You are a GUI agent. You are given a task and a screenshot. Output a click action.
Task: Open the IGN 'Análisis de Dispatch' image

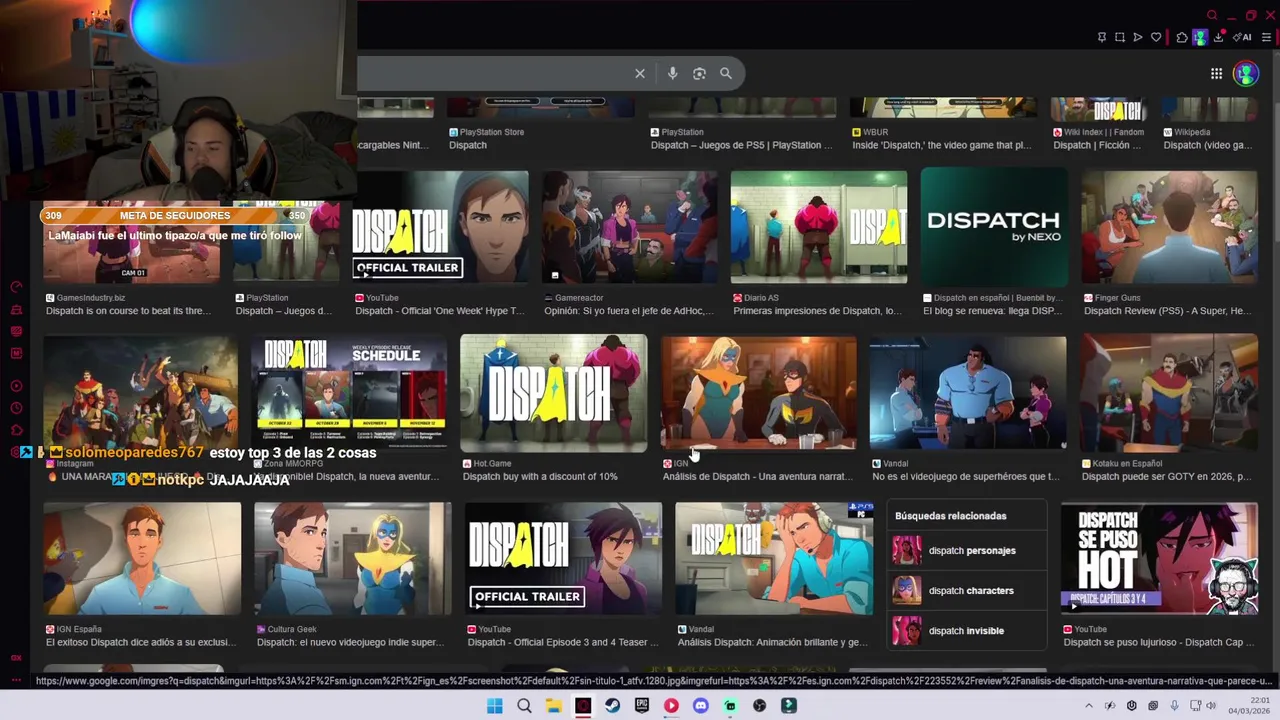click(x=758, y=394)
